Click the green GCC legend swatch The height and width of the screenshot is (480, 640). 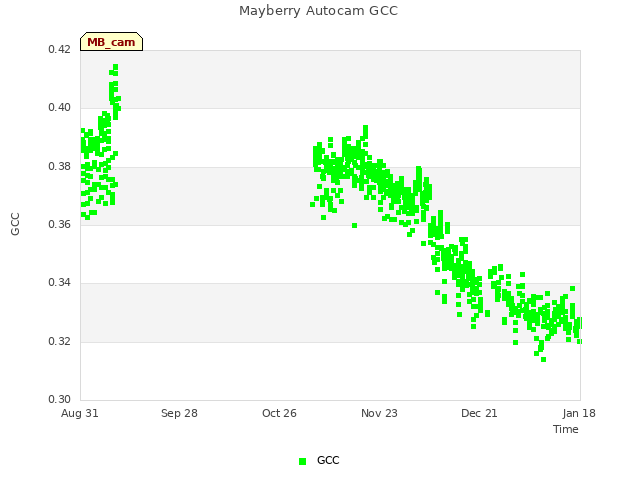[302, 461]
